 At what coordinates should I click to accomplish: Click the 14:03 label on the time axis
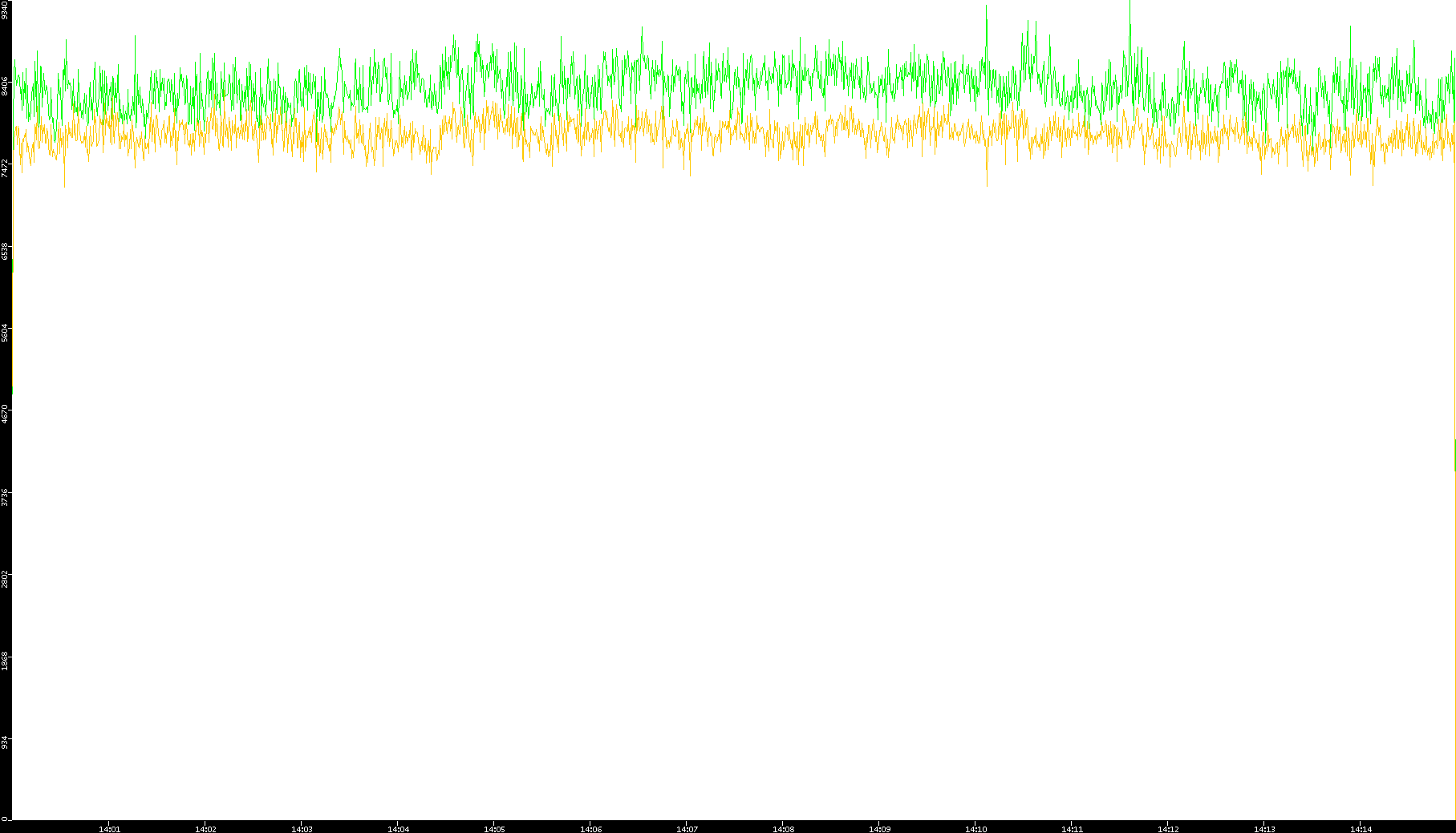pos(302,829)
